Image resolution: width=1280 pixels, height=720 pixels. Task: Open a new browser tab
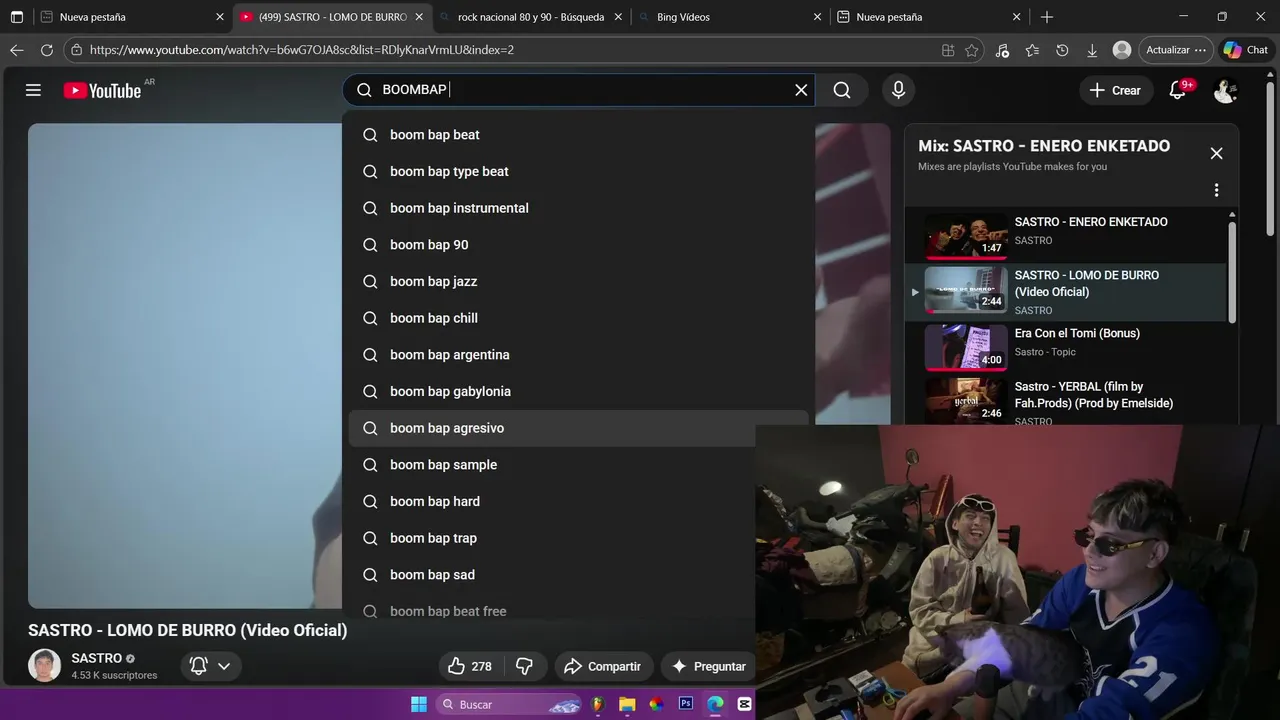[1047, 17]
